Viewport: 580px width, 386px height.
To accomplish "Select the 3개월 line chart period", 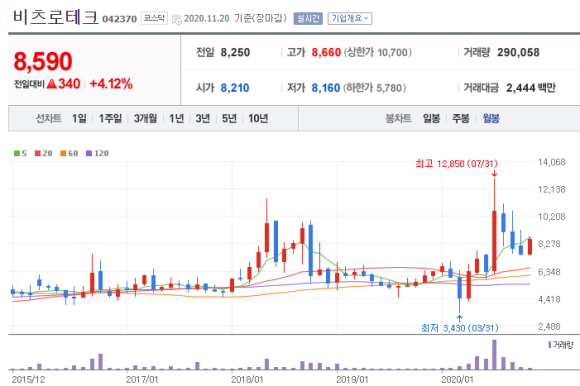I will tap(145, 119).
